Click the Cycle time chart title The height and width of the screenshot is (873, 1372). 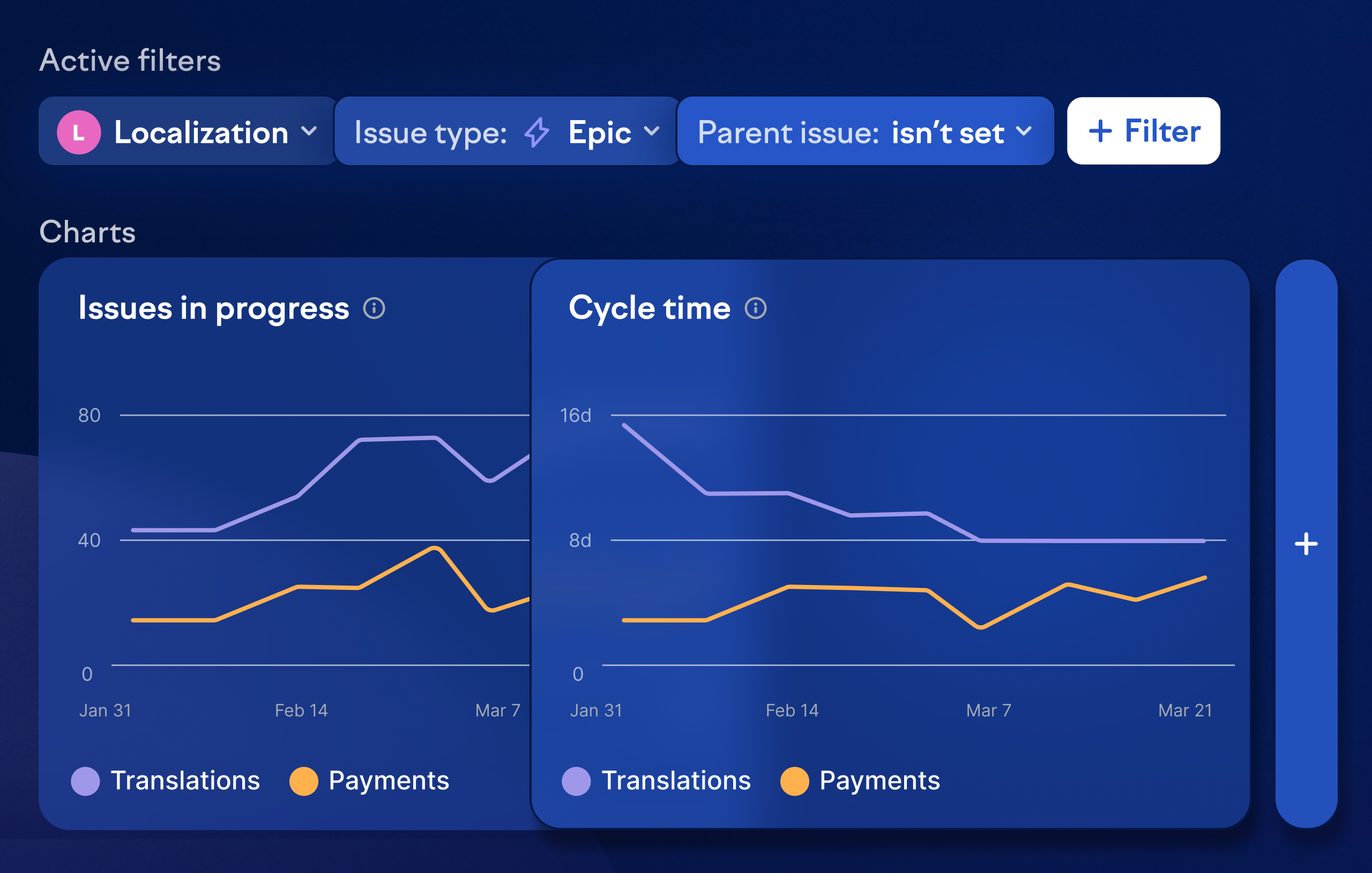650,308
